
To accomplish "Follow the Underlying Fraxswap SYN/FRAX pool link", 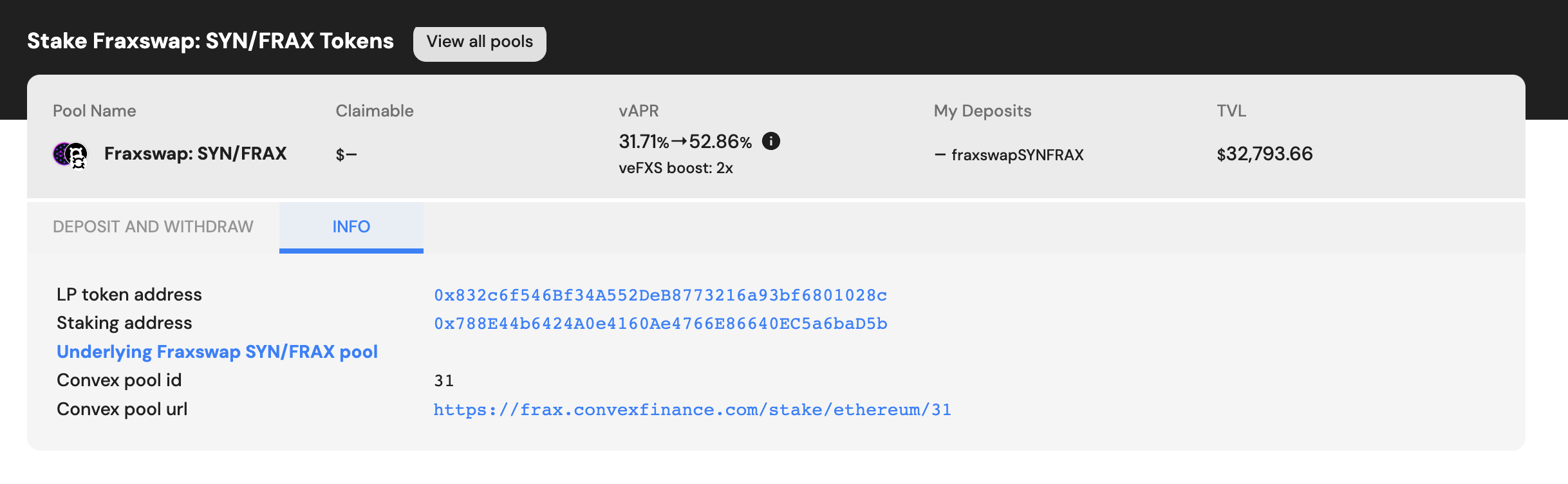I will pyautogui.click(x=217, y=352).
